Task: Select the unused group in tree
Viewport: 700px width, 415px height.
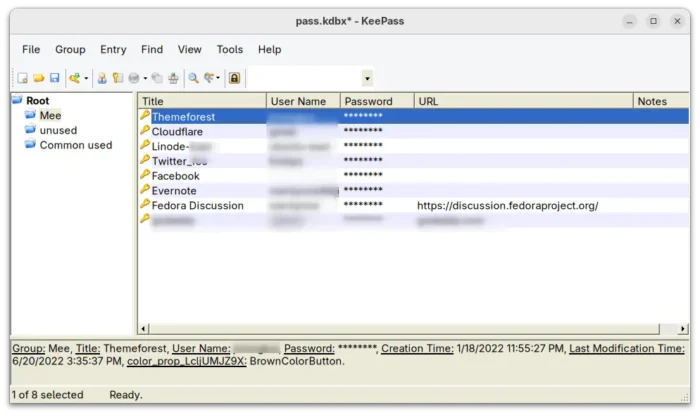Action: (x=58, y=130)
